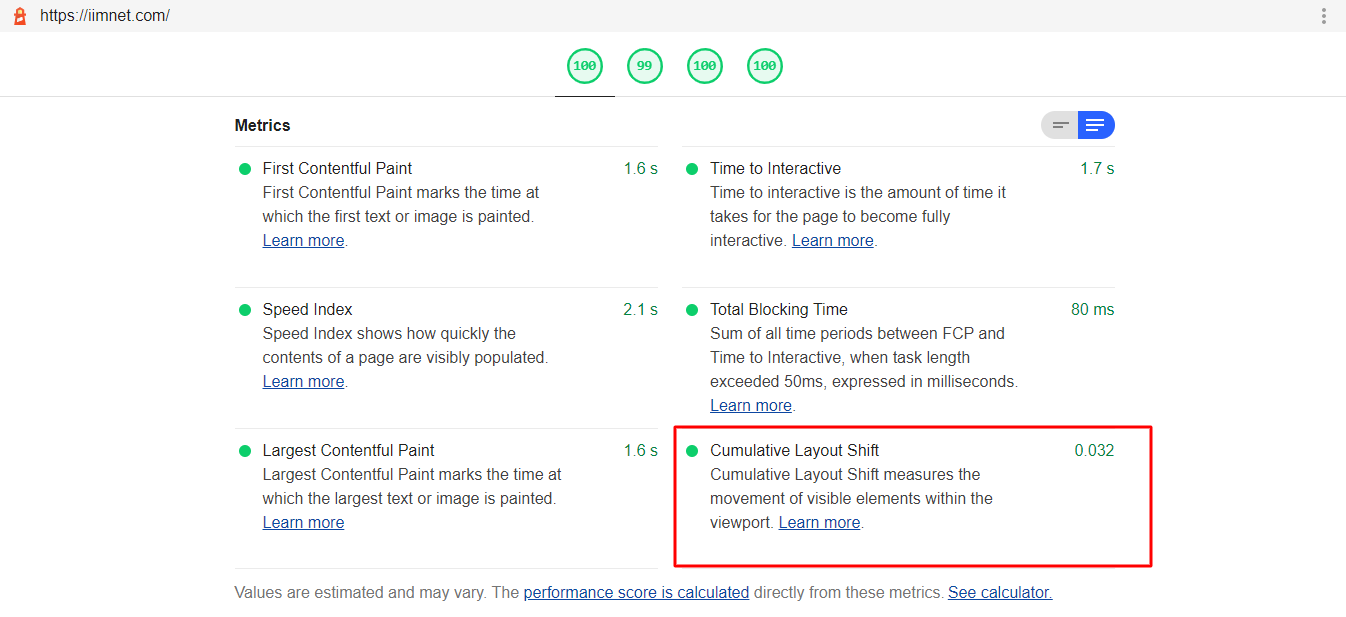1346x617 pixels.
Task: Open First Contentful Paint Learn more link
Action: click(303, 240)
